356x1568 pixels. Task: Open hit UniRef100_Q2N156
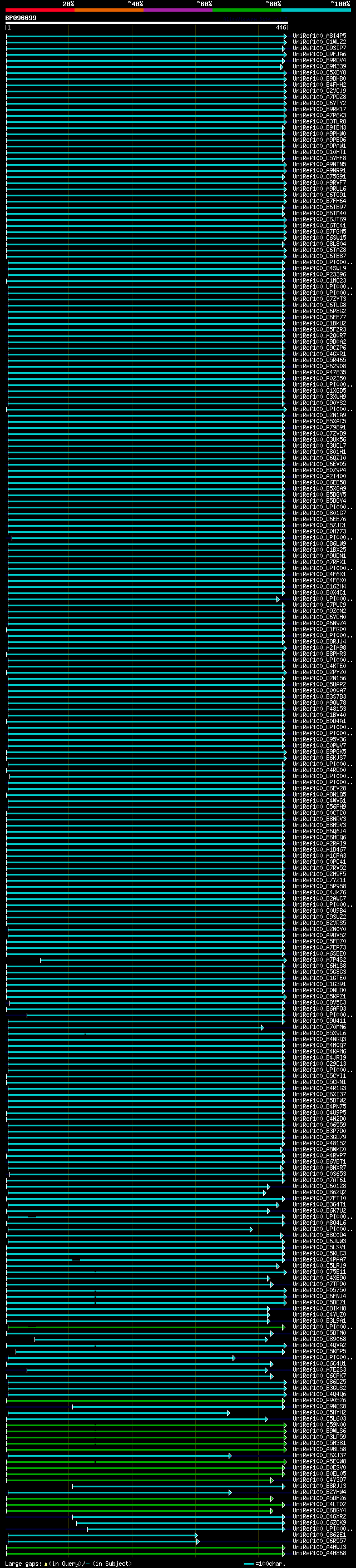click(x=319, y=678)
